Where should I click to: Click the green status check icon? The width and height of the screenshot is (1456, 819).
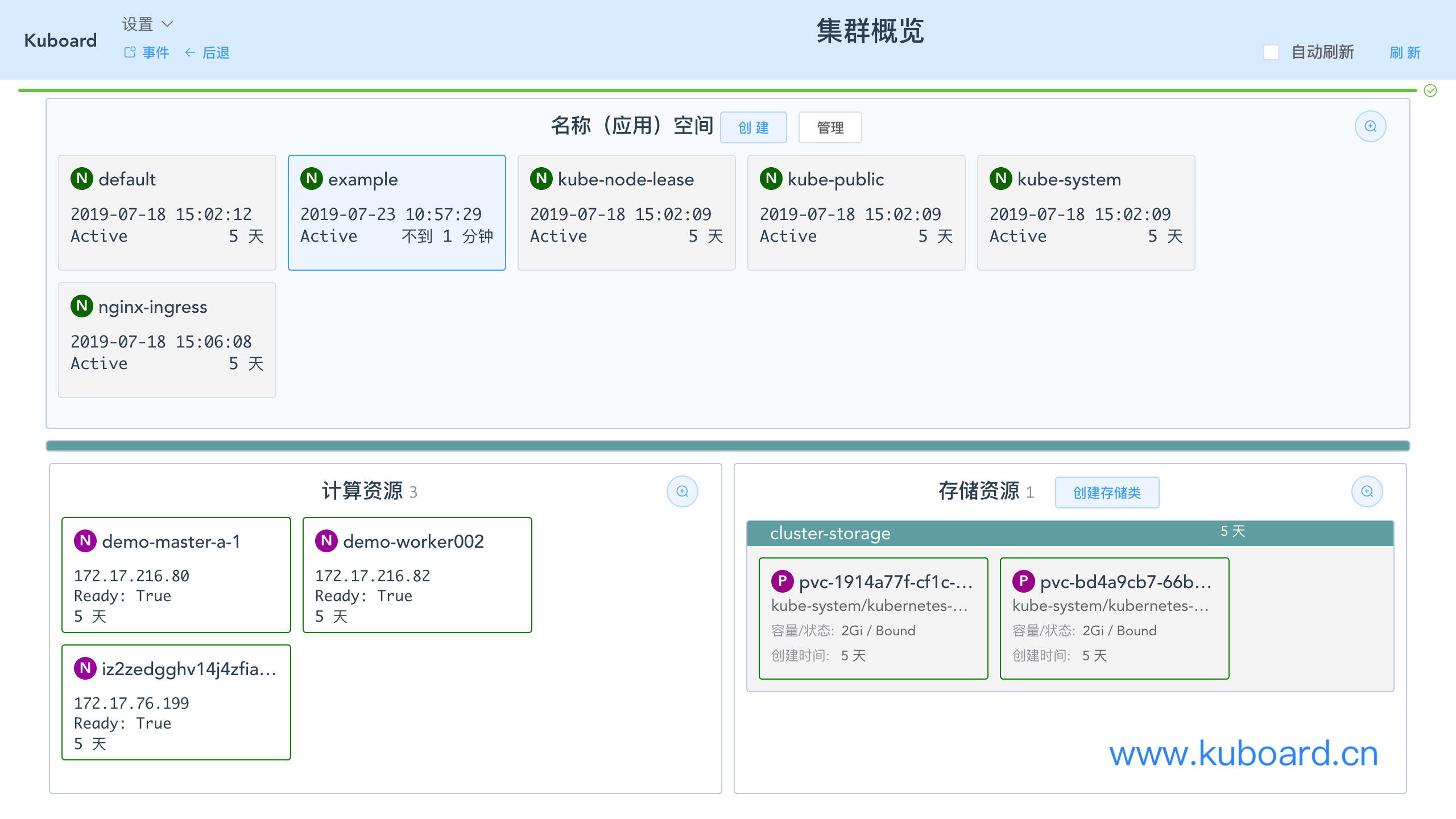pos(1430,90)
